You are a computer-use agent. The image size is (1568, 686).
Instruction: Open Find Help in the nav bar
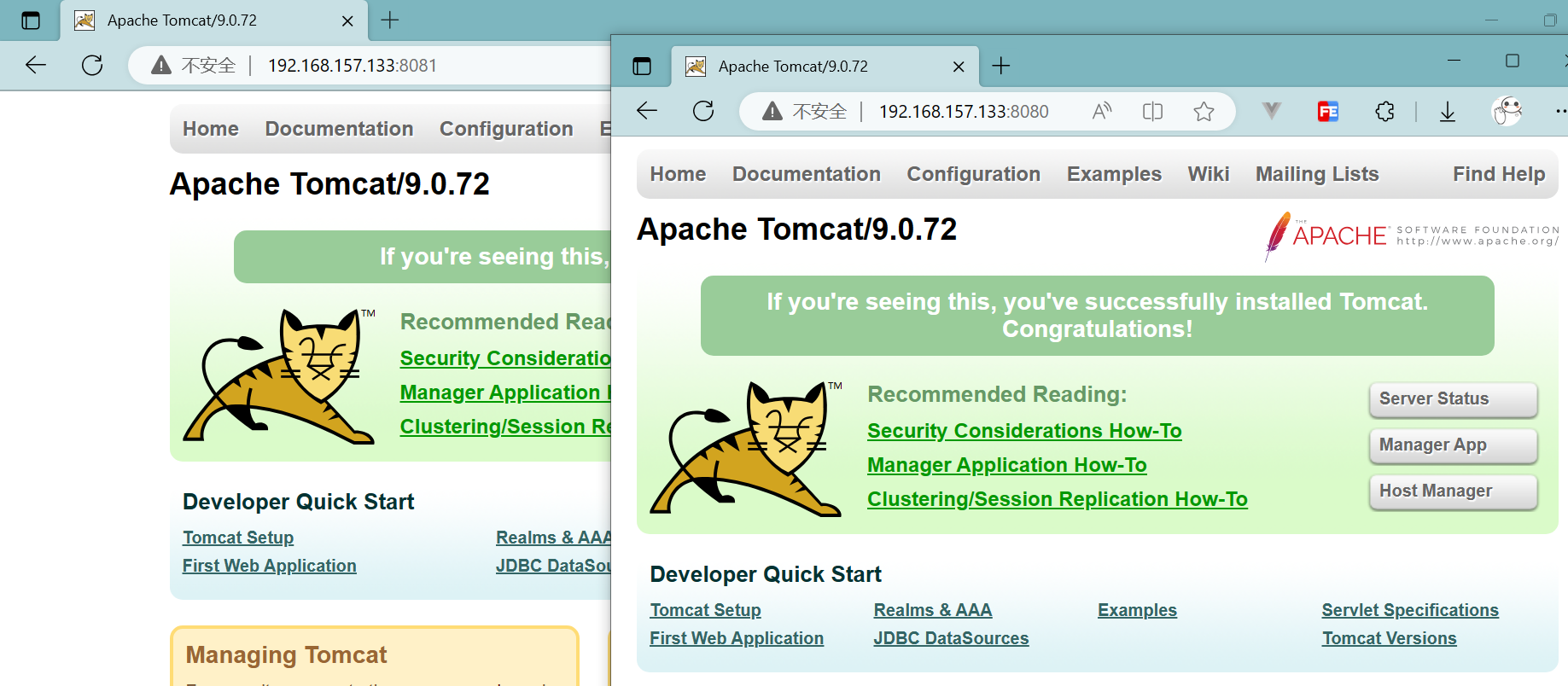tap(1499, 174)
